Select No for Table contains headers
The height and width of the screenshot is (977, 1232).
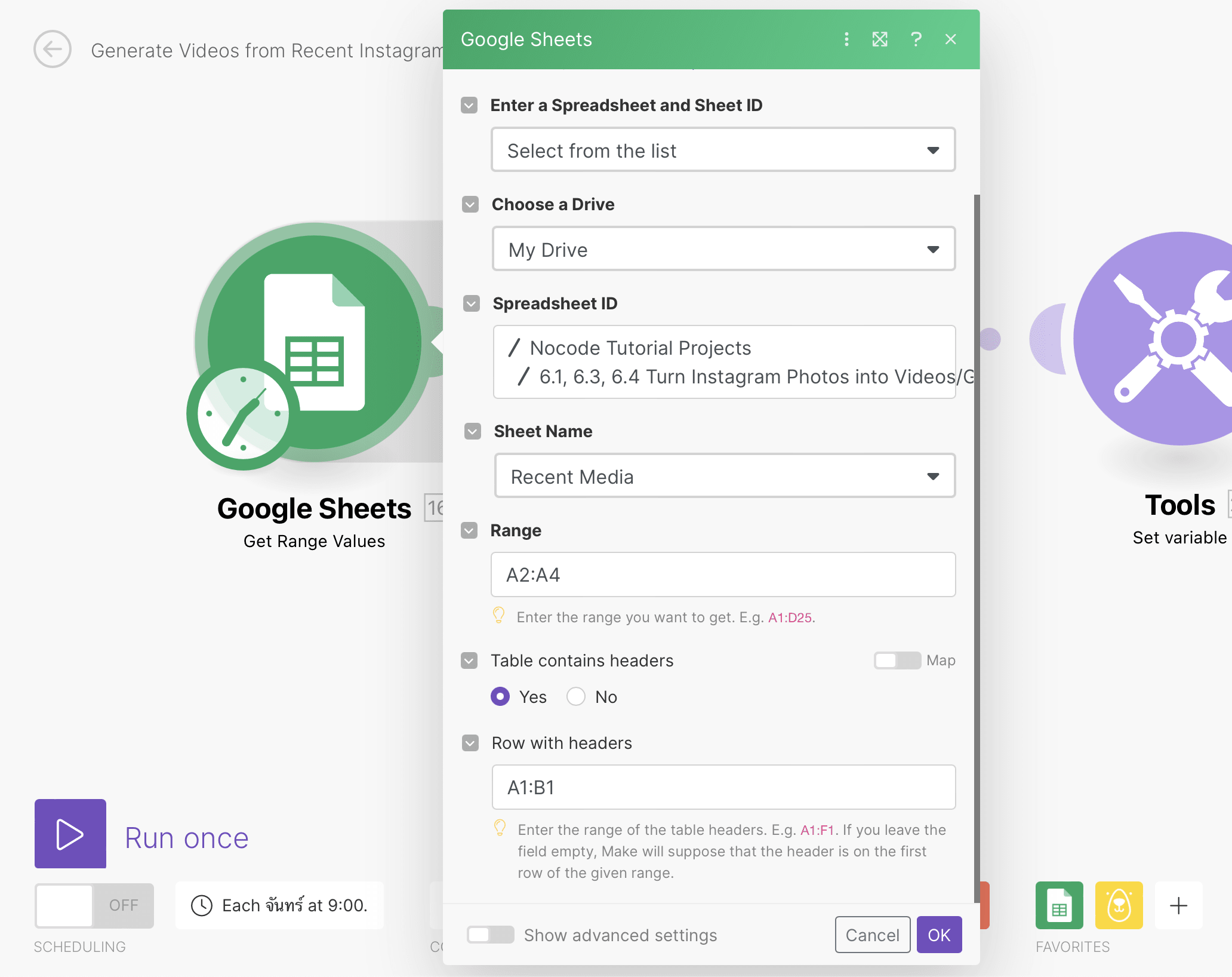click(575, 696)
